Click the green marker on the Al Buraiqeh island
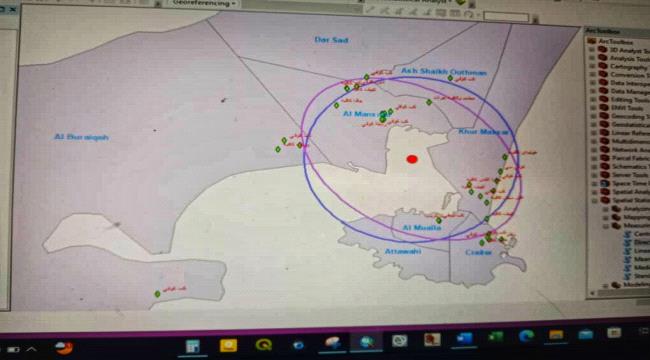The width and height of the screenshot is (650, 360). click(157, 294)
